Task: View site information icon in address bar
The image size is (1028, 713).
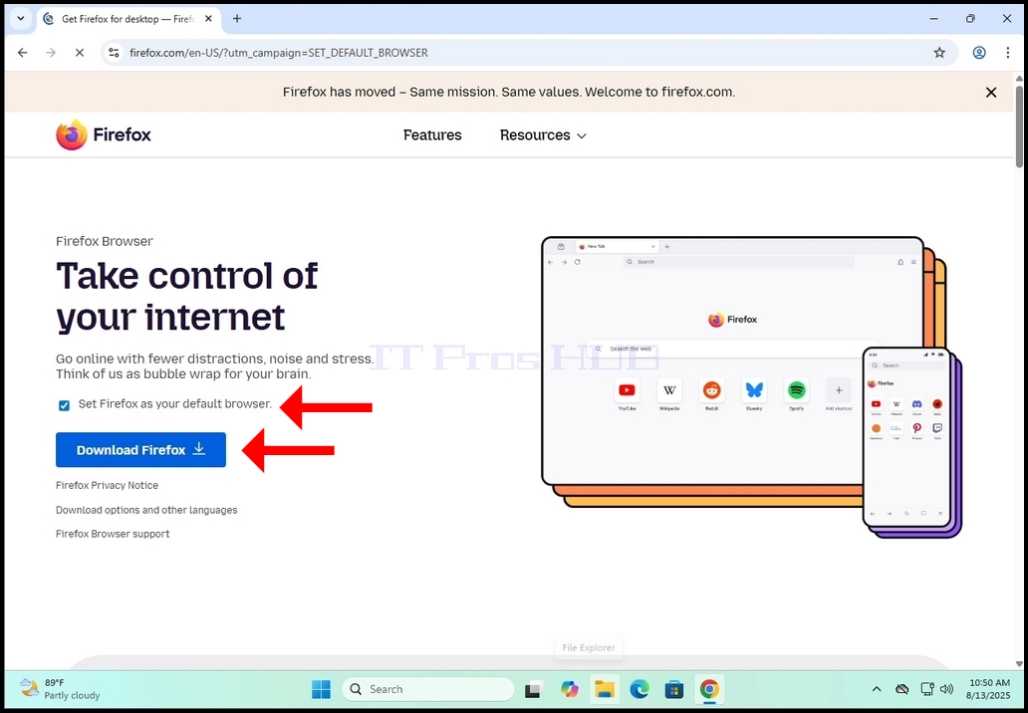Action: [114, 52]
